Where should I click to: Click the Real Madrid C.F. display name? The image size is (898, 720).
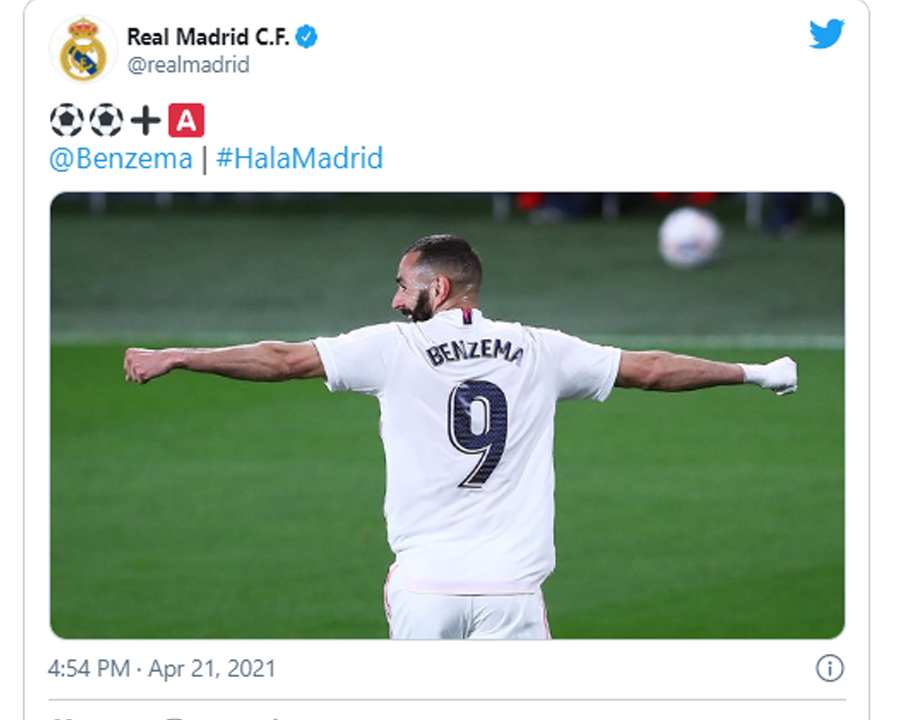[x=208, y=37]
